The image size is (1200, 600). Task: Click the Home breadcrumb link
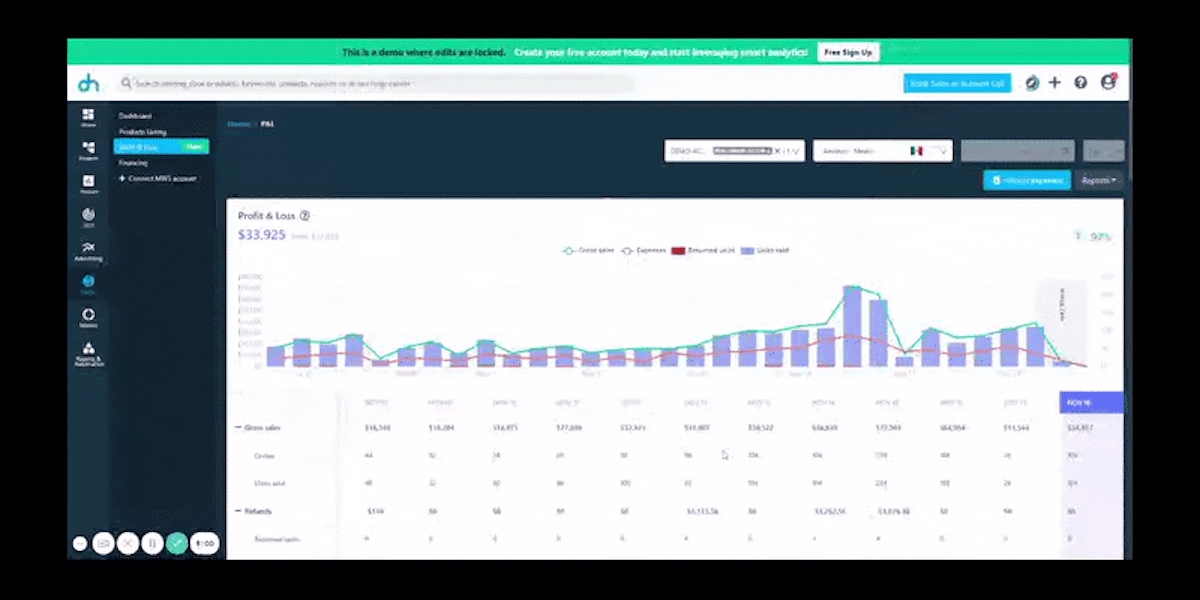click(238, 124)
